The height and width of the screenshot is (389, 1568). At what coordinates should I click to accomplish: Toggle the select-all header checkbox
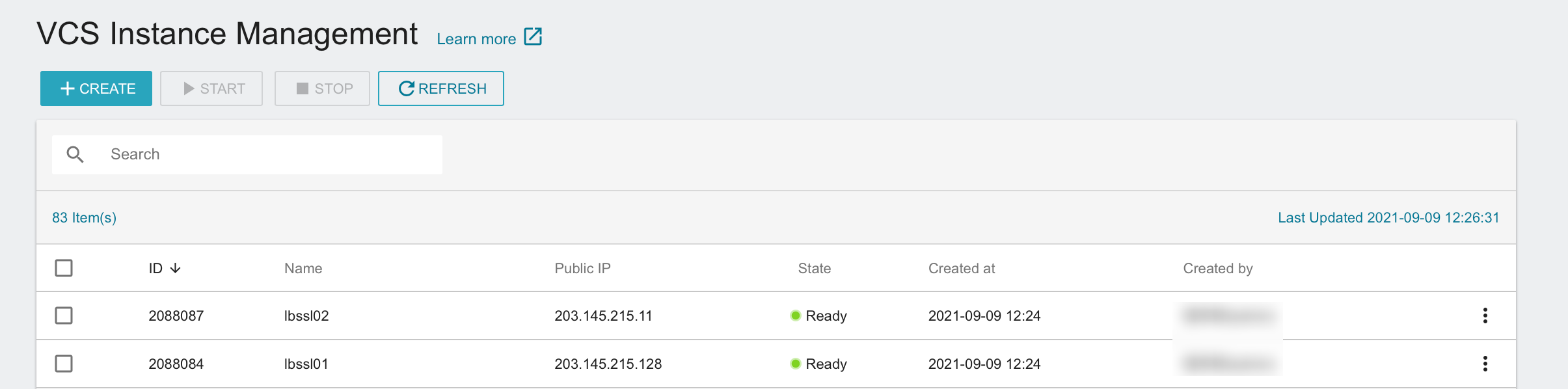tap(64, 268)
